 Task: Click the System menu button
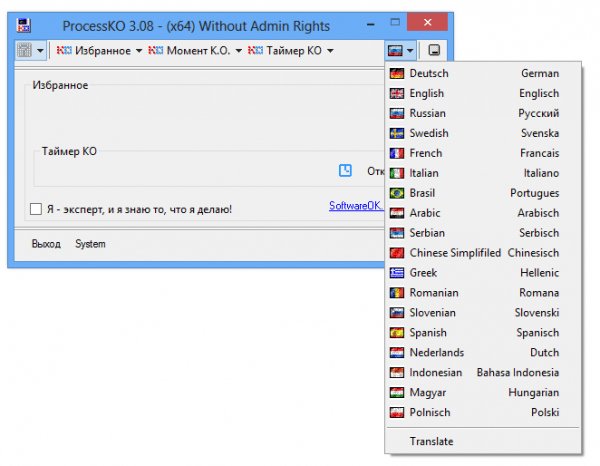pos(90,244)
